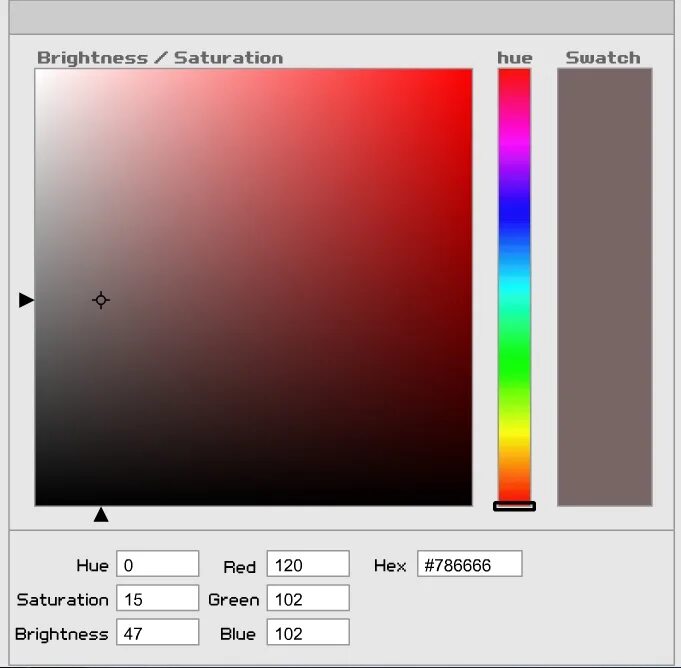
Task: Click the Red input field showing 120
Action: (x=308, y=564)
